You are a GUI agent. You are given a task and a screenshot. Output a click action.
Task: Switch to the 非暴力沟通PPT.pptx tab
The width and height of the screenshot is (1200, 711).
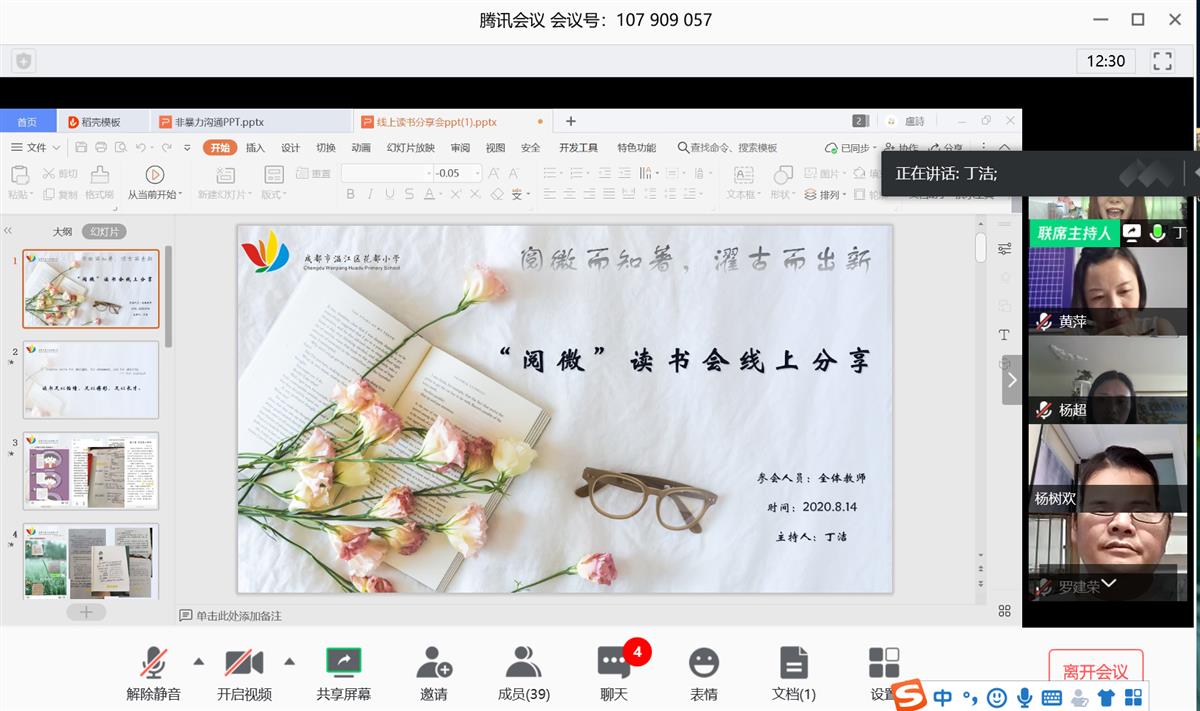tap(220, 122)
